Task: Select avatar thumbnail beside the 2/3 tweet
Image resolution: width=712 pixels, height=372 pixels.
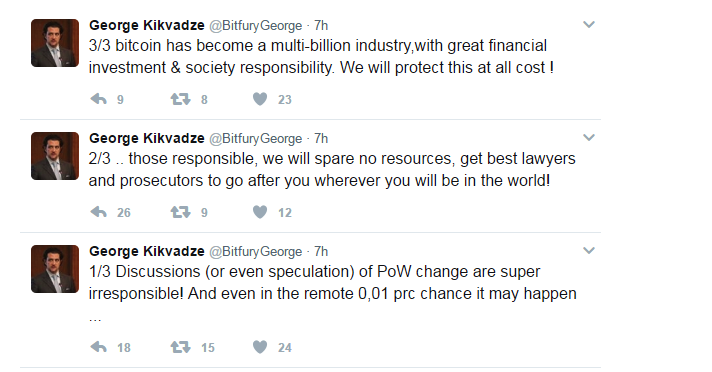Action: pyautogui.click(x=55, y=156)
